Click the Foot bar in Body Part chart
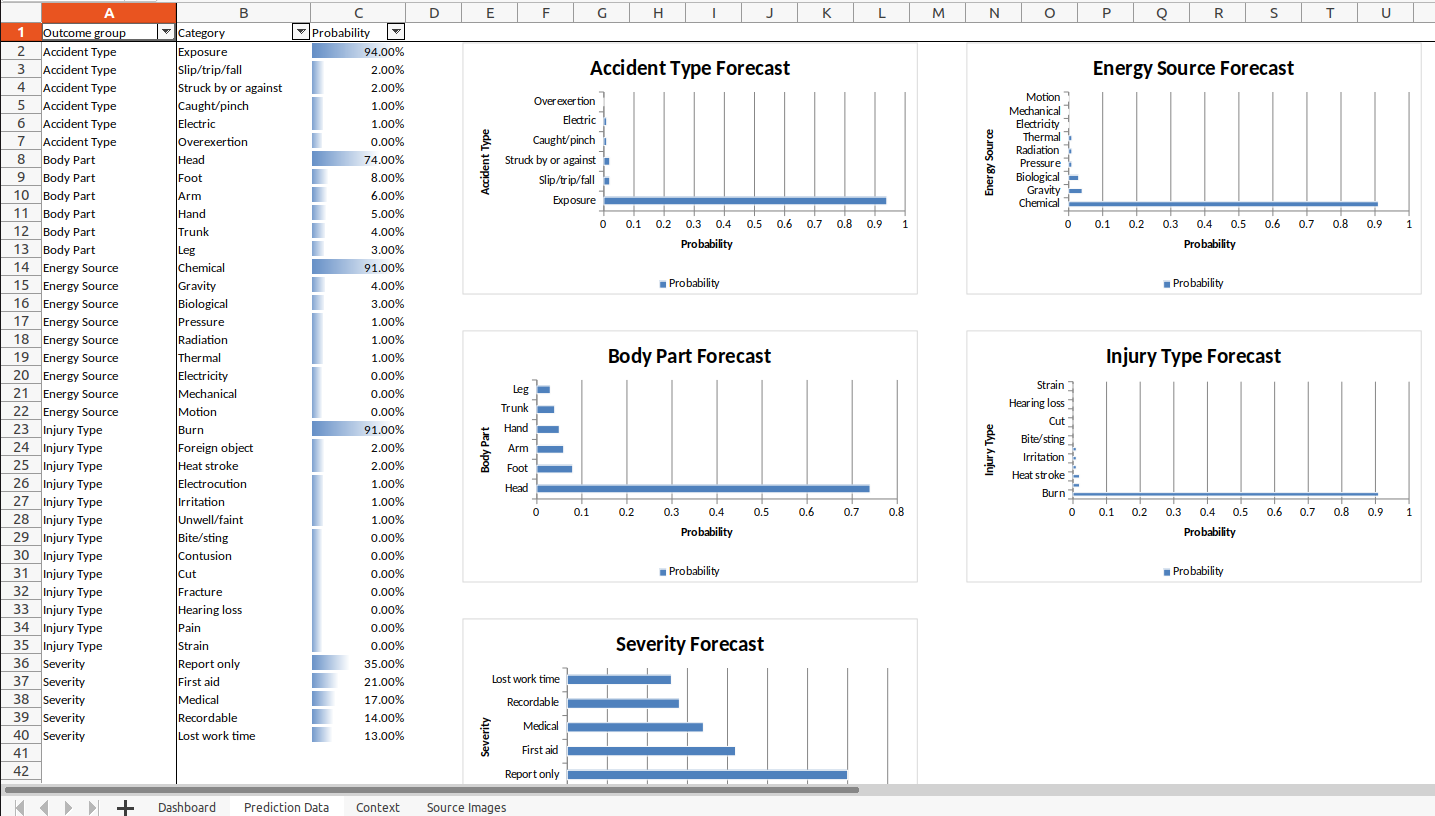This screenshot has height=816, width=1435. coord(555,468)
